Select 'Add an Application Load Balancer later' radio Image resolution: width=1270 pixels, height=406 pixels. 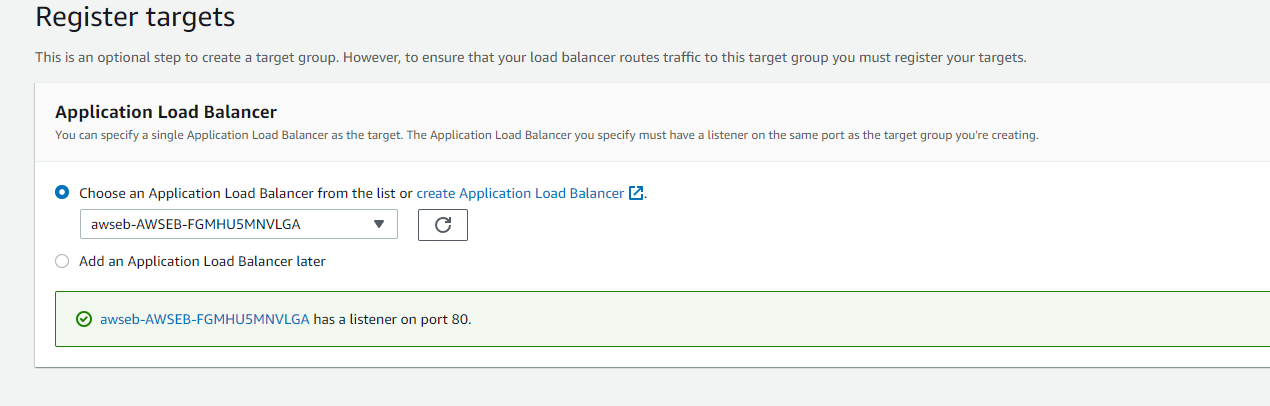click(62, 261)
